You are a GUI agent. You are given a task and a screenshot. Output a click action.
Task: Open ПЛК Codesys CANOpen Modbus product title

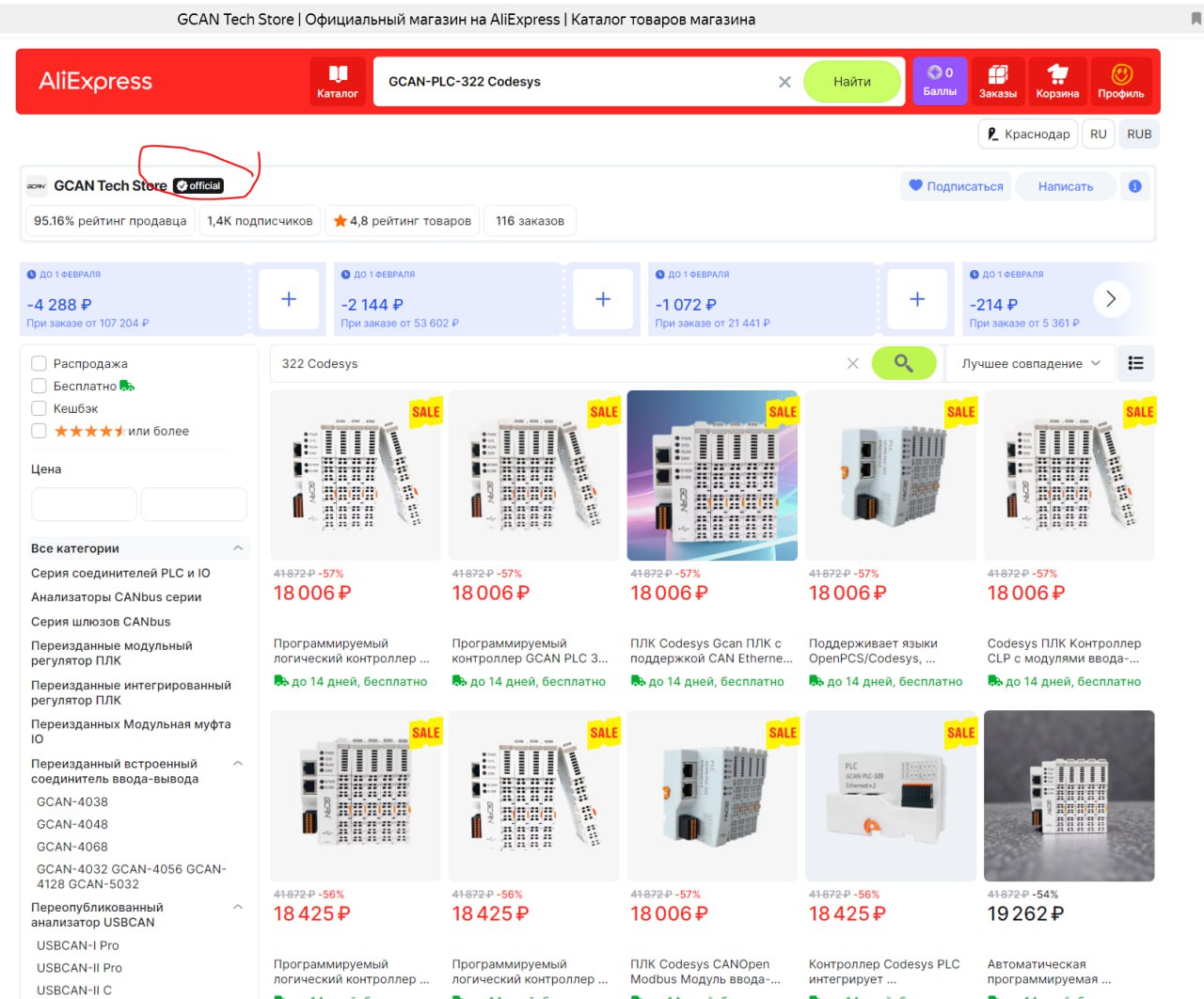(x=705, y=972)
